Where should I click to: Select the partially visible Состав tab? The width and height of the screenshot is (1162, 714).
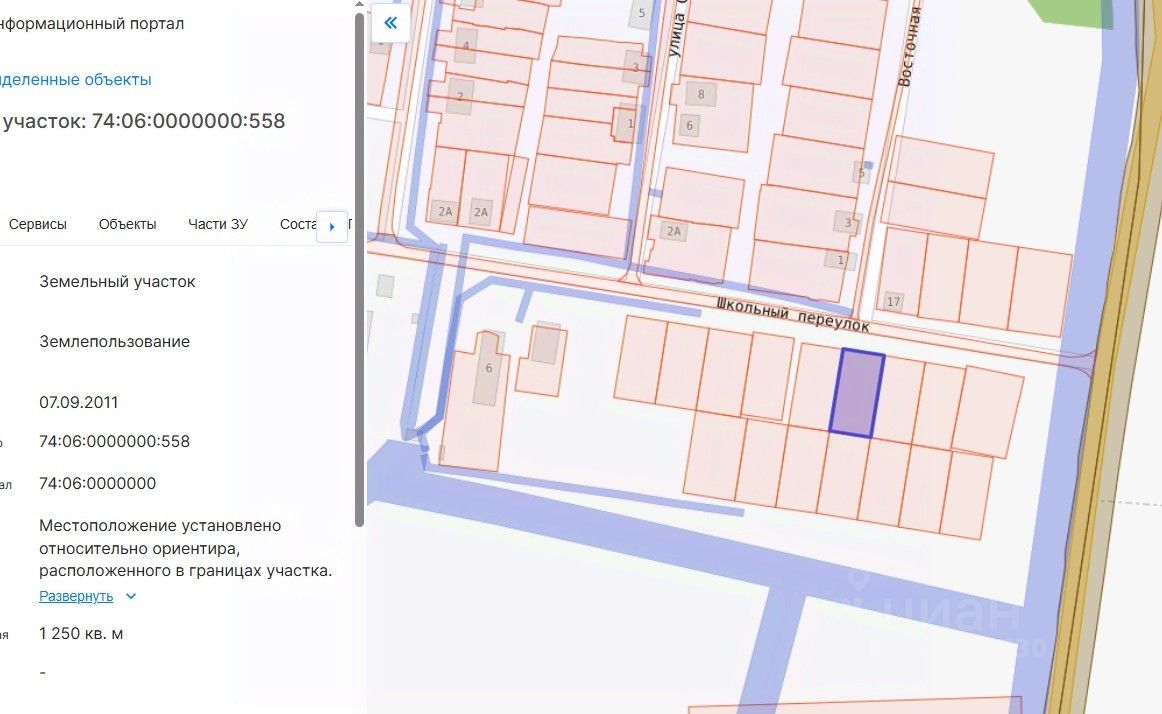[297, 224]
